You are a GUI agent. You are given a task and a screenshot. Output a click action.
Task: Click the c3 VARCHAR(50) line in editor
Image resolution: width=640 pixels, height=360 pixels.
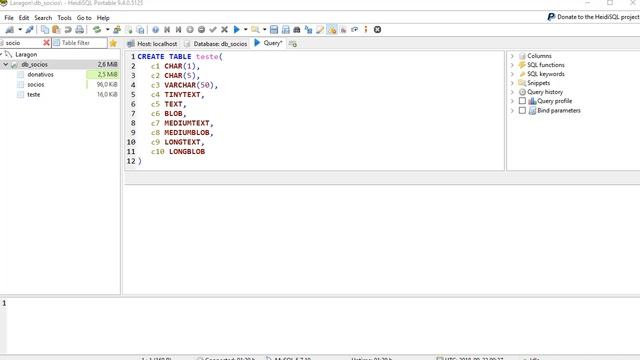184,85
